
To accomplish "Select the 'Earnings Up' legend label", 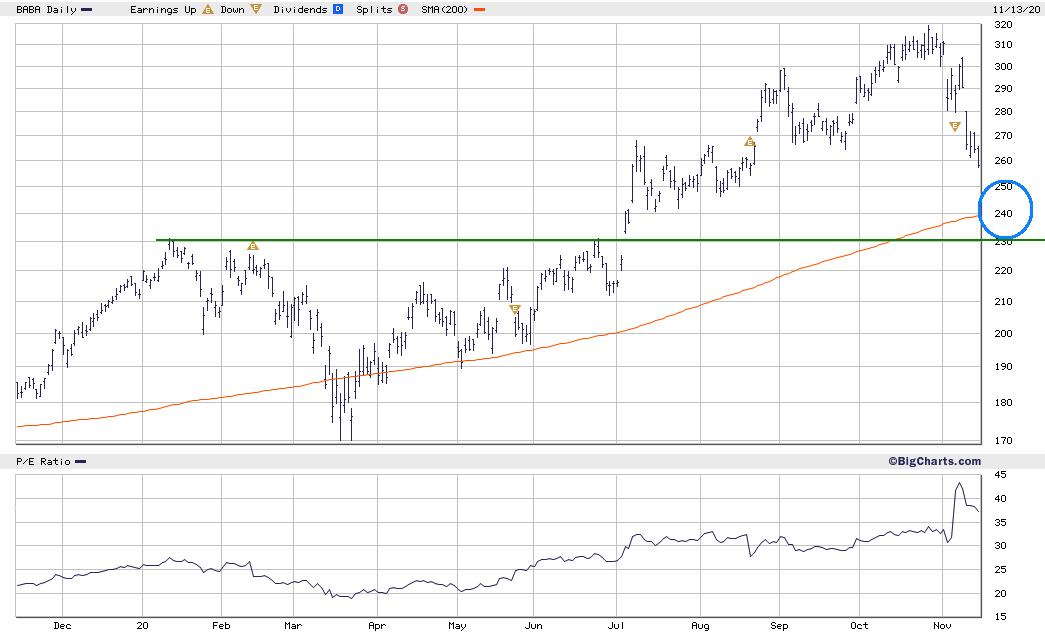I will (x=163, y=9).
